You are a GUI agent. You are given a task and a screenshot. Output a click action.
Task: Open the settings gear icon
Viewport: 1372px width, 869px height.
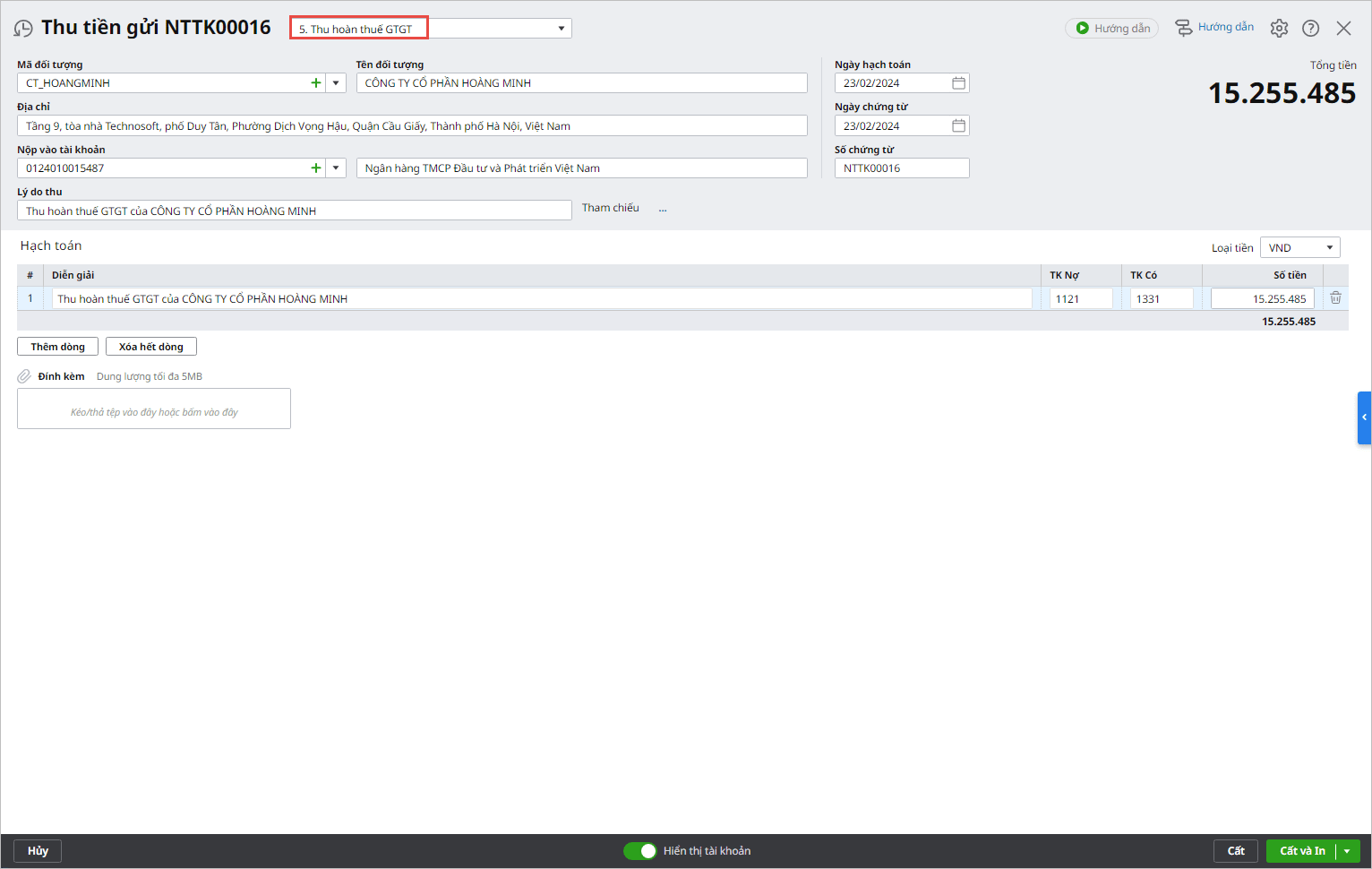pyautogui.click(x=1279, y=29)
